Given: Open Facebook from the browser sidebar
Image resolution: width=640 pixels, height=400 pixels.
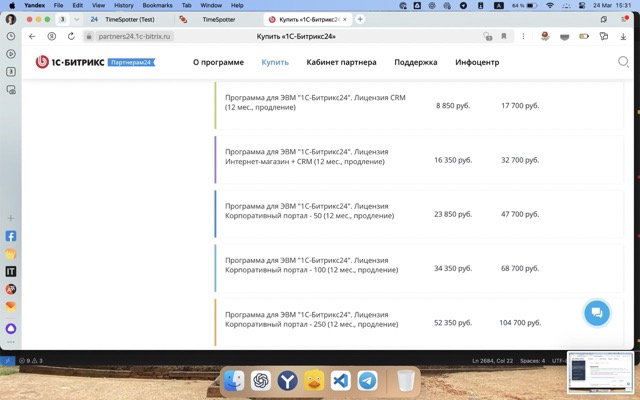Looking at the screenshot, I should [11, 237].
